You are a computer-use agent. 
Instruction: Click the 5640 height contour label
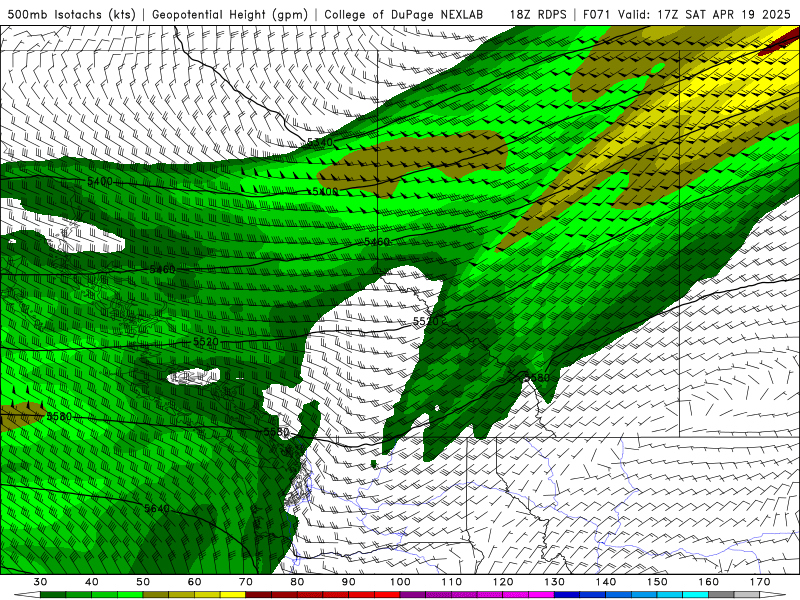pyautogui.click(x=157, y=509)
